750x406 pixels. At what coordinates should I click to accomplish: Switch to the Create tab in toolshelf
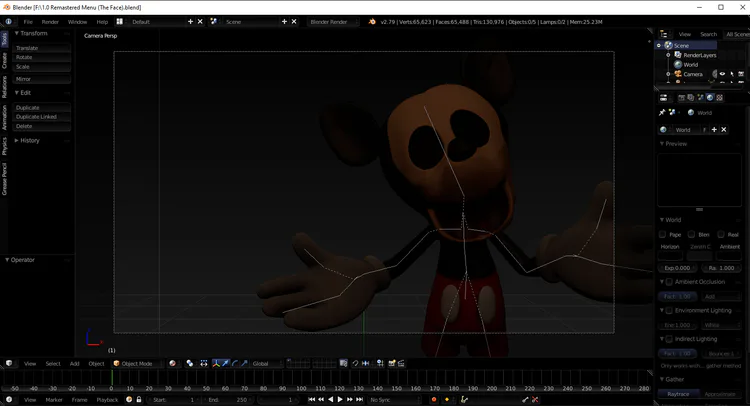pos(4,61)
